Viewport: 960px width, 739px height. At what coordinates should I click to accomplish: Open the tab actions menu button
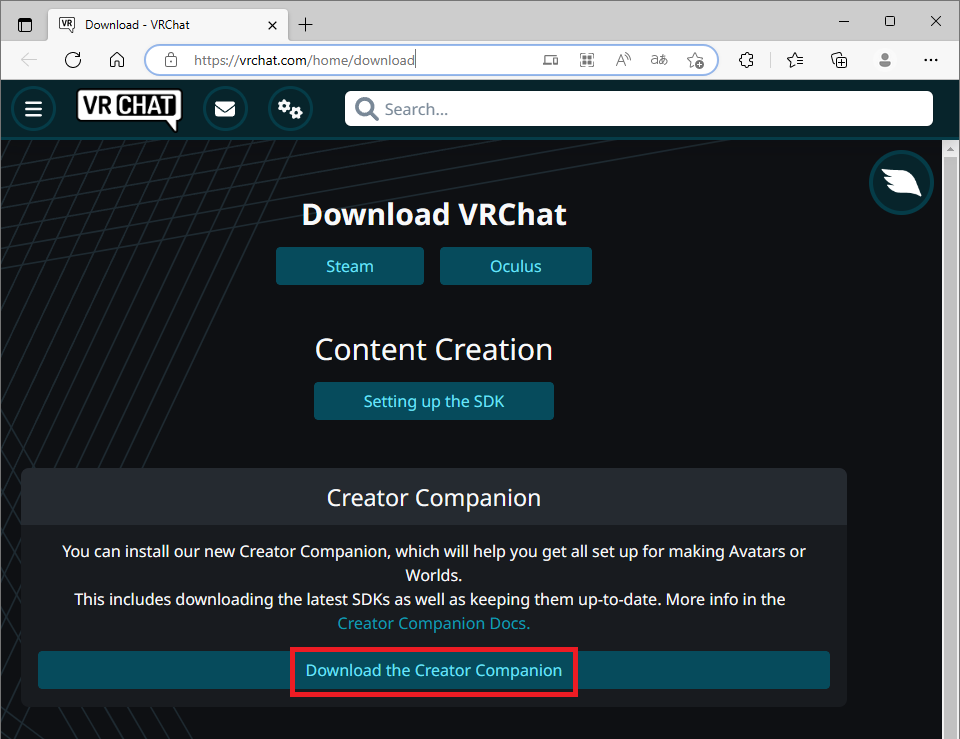point(25,24)
